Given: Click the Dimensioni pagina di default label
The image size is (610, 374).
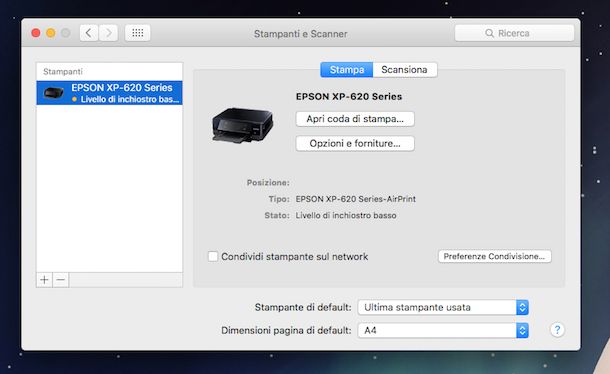Looking at the screenshot, I should point(286,330).
